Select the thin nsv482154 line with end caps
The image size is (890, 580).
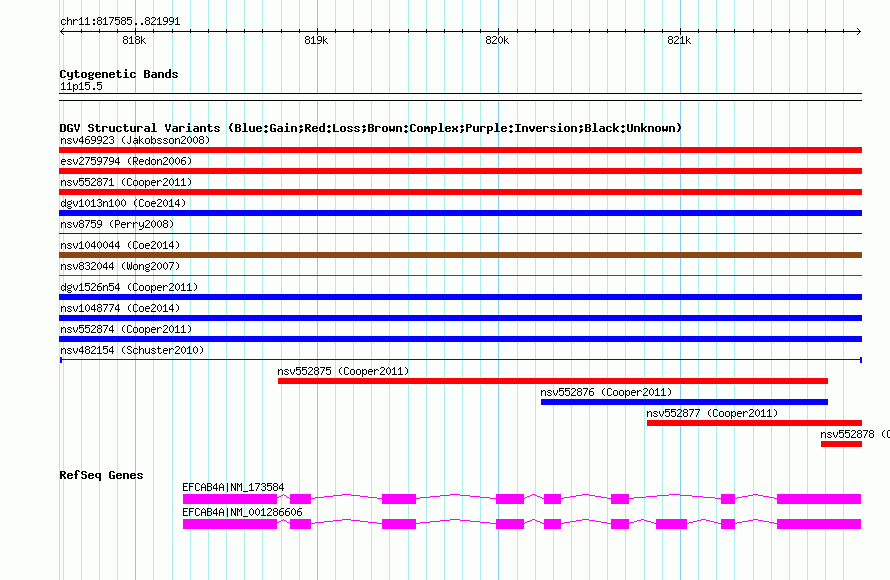(x=460, y=360)
